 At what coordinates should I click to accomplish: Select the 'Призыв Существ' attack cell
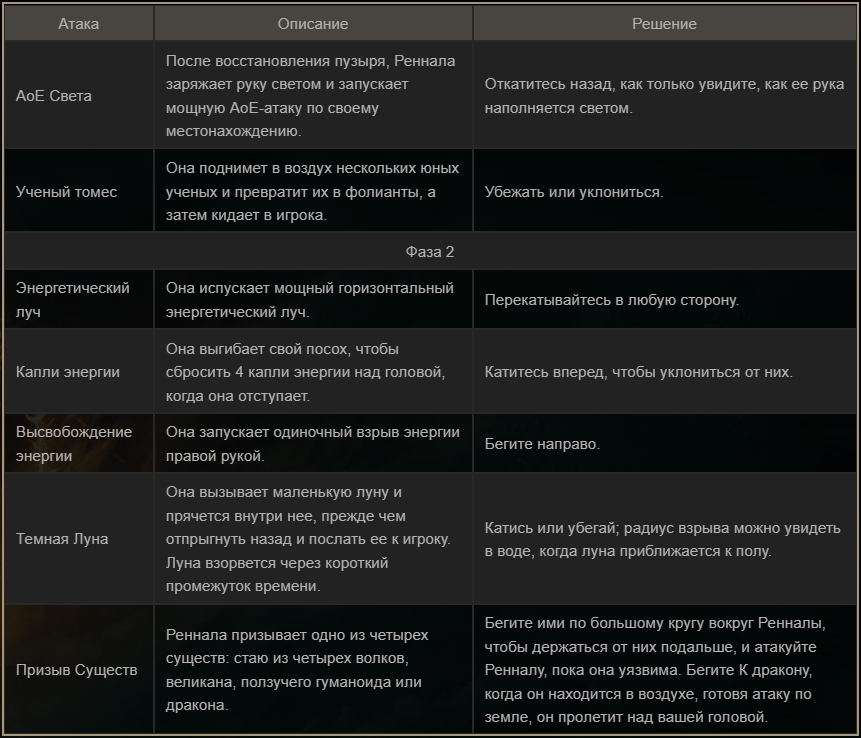point(77,669)
